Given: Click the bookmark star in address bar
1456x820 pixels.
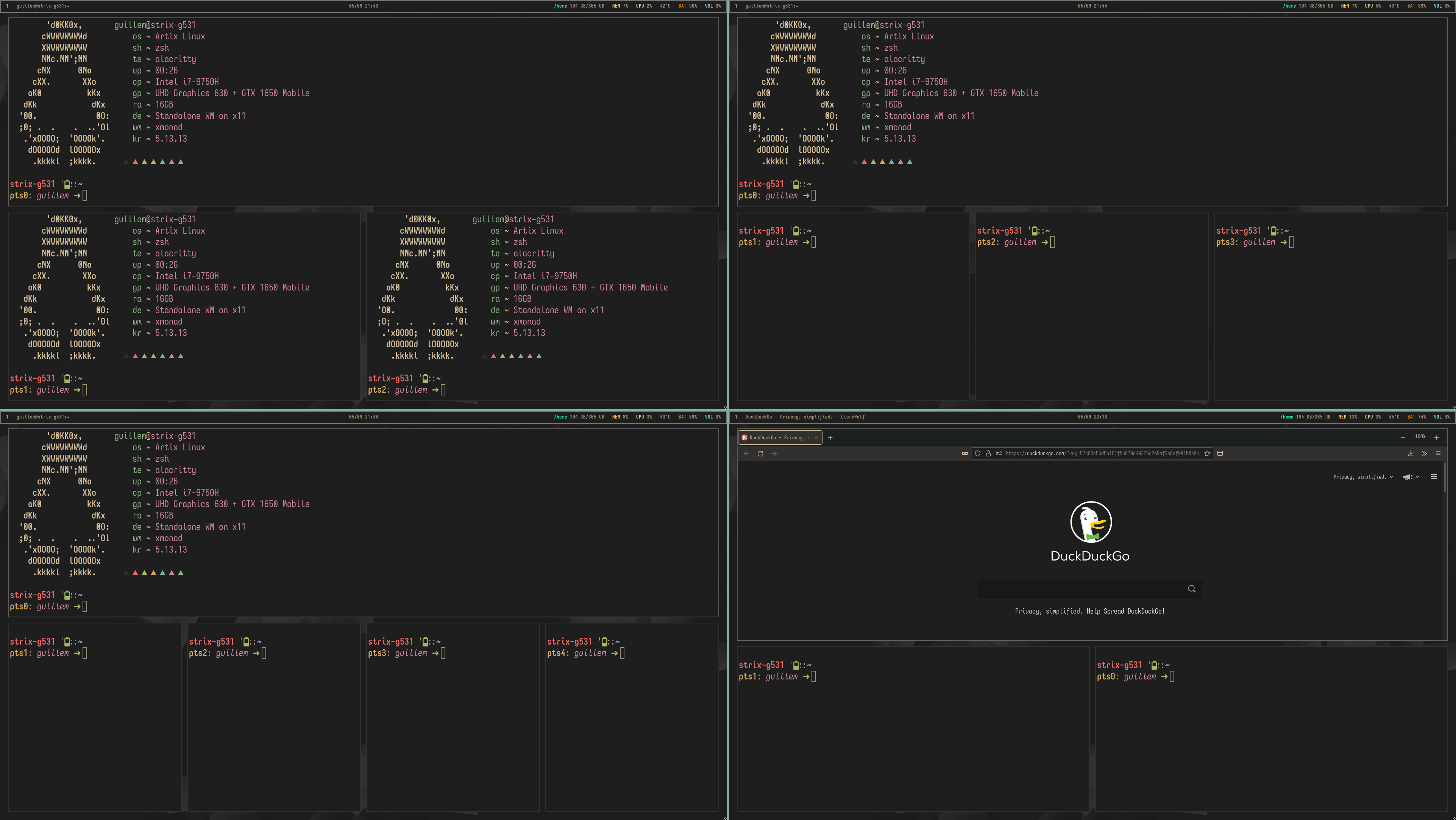Looking at the screenshot, I should click(x=1207, y=453).
